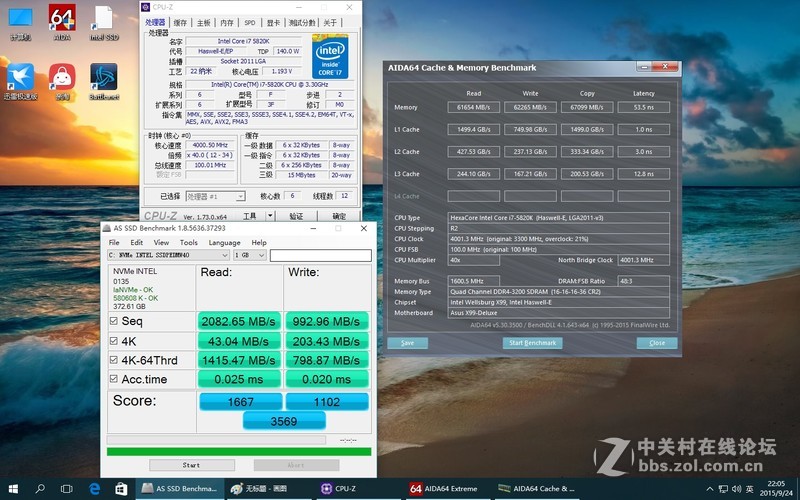This screenshot has width=800, height=500.
Task: Launch Microsoft Edge from the taskbar
Action: (x=94, y=489)
